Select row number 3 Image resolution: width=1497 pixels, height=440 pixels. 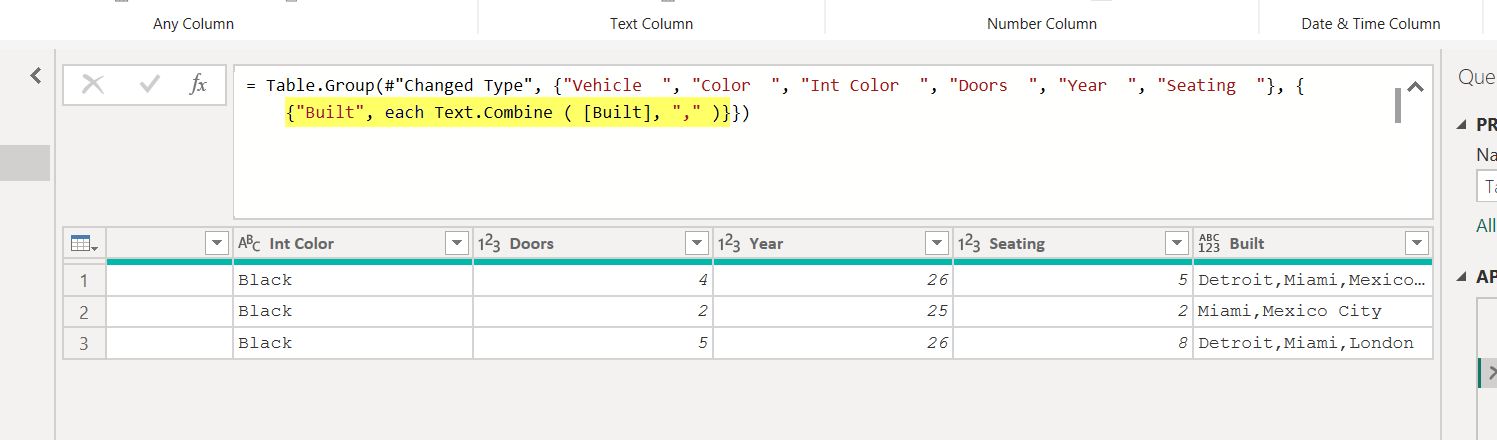[84, 343]
